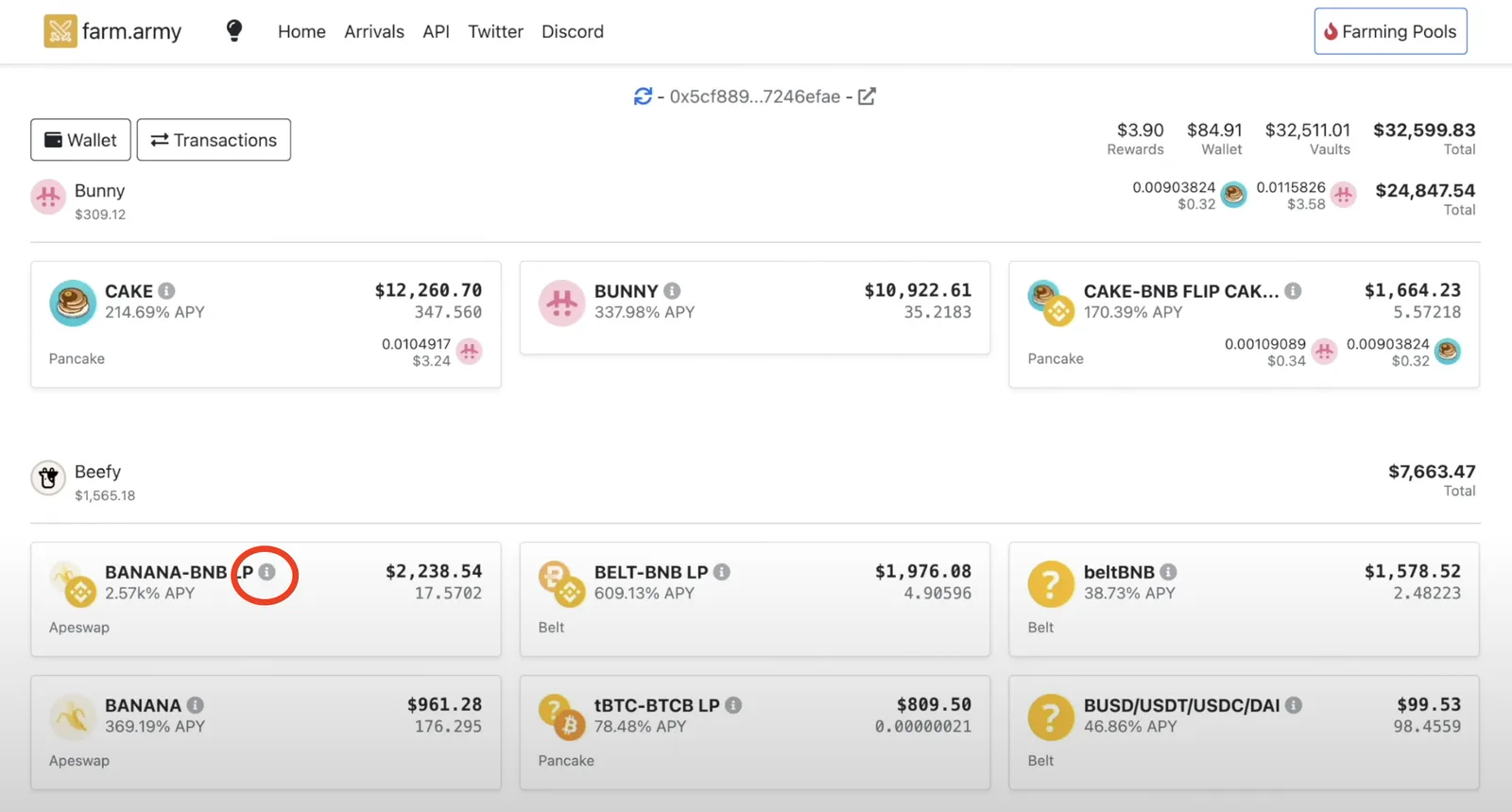Visit the Twitter link in navbar

pyautogui.click(x=495, y=31)
